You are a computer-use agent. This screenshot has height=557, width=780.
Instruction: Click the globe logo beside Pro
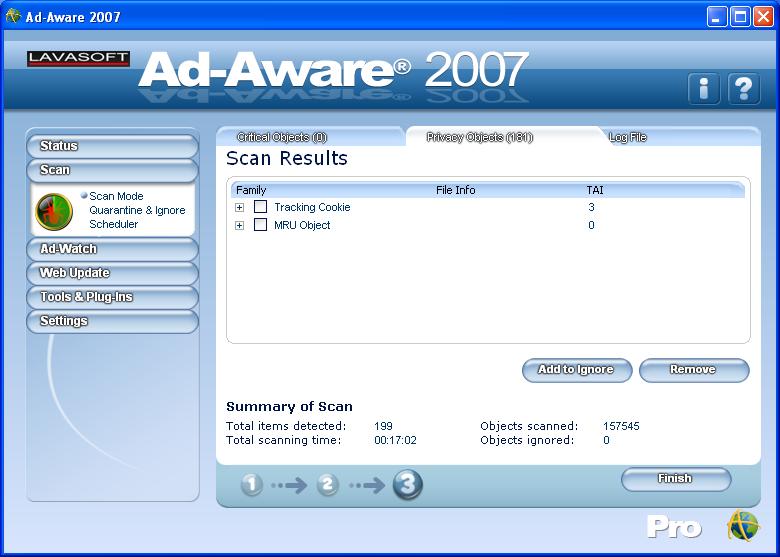click(743, 525)
